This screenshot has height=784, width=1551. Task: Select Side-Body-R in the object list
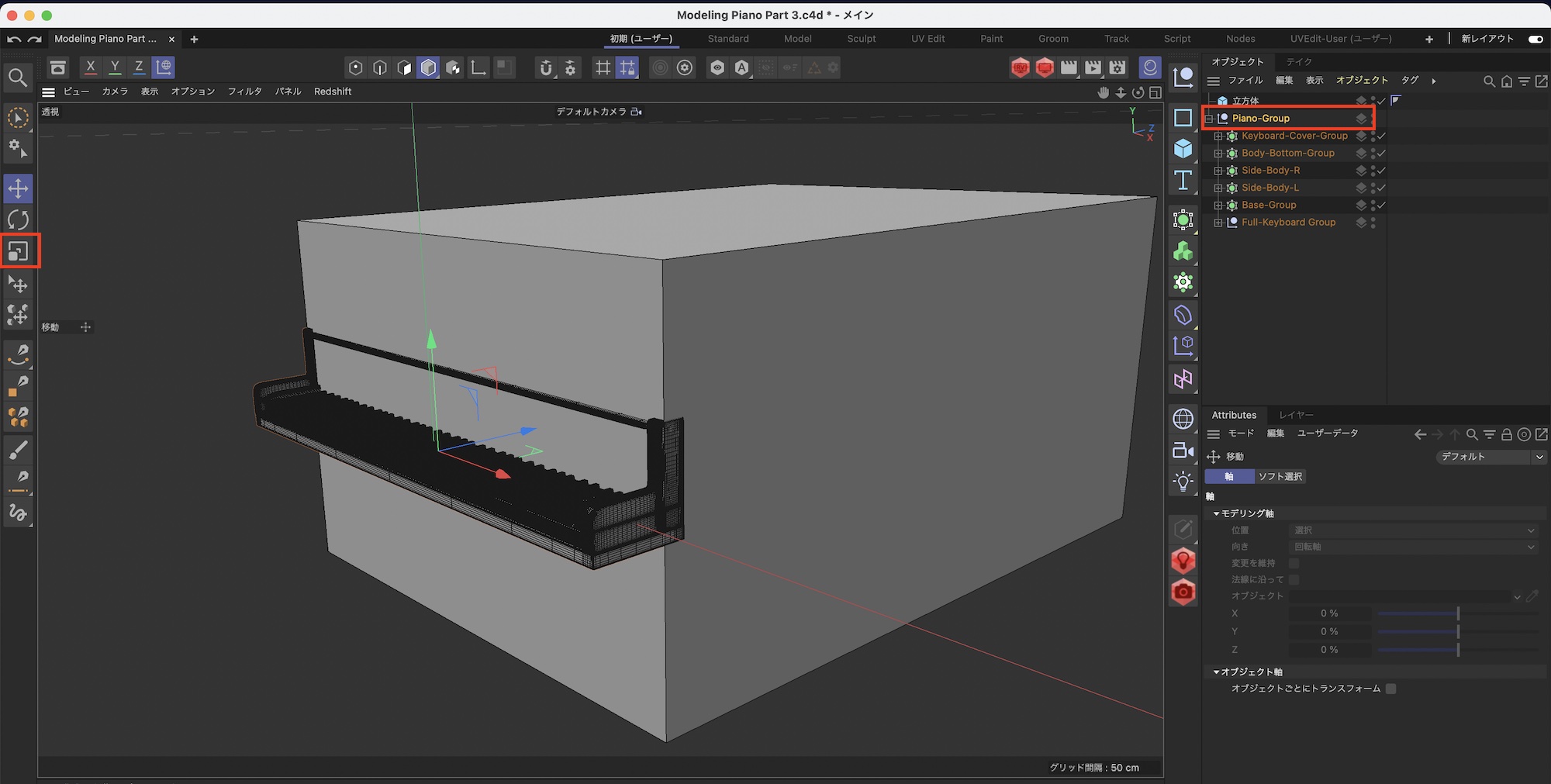click(x=1270, y=171)
